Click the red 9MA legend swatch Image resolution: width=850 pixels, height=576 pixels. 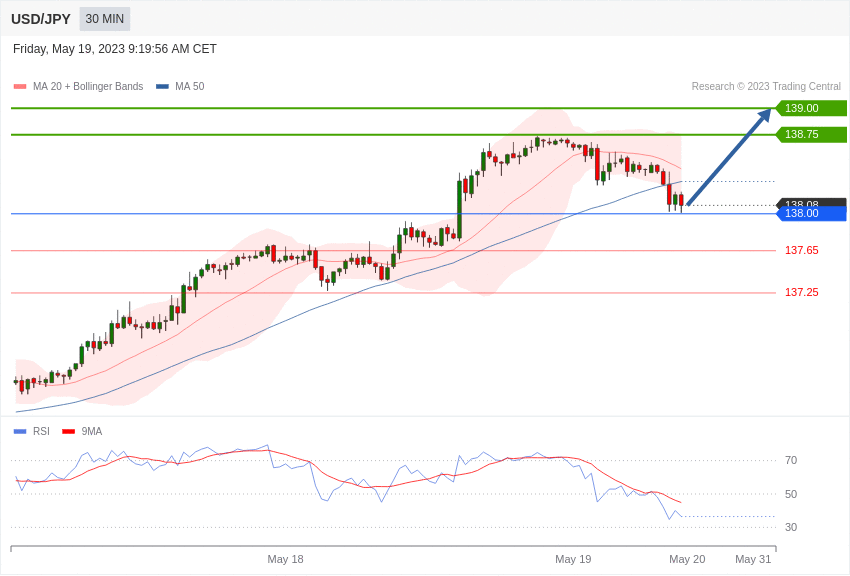coord(68,432)
